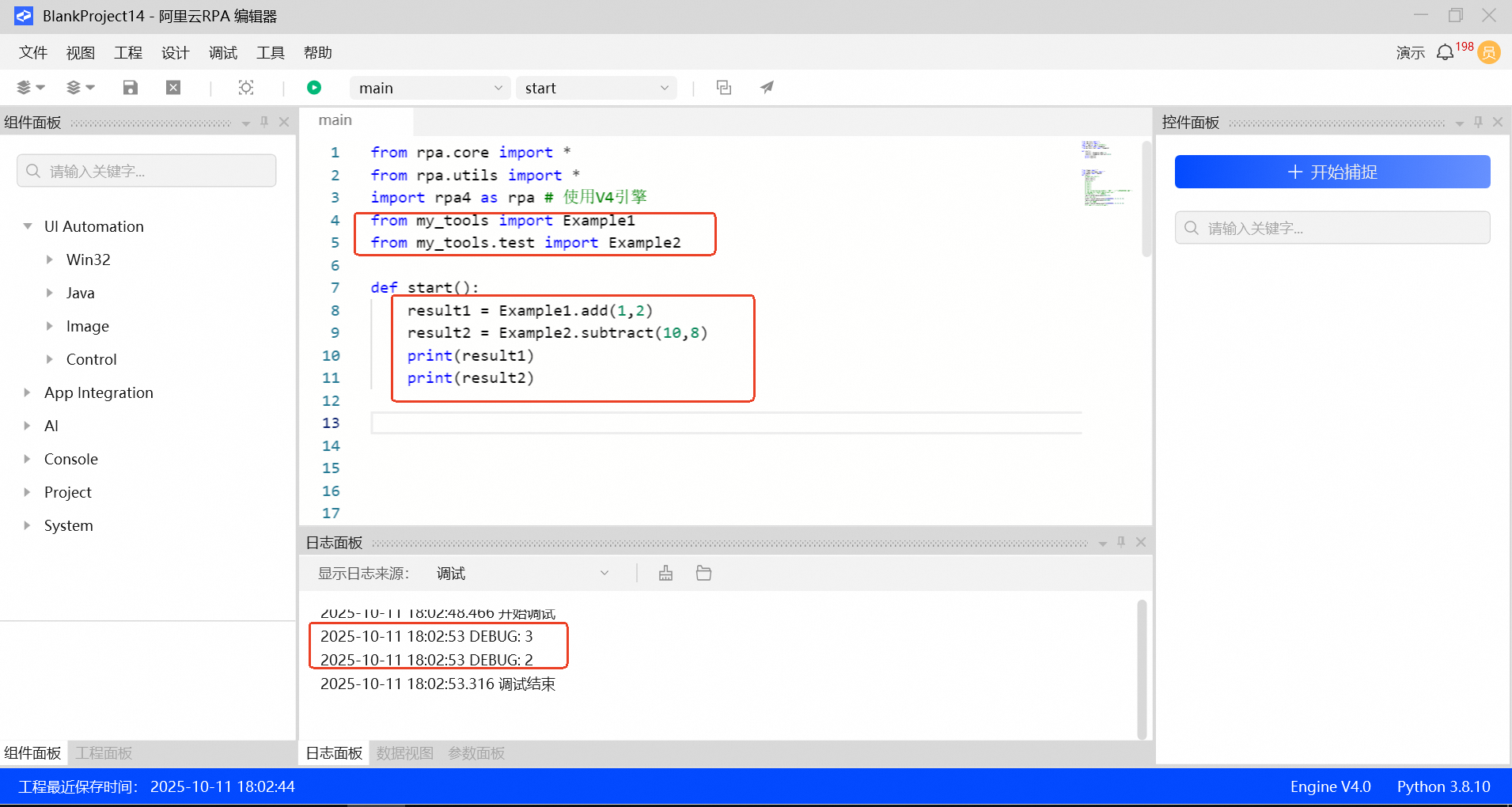Click the overlapping windows icon in toolbar
Viewport: 1512px width, 807px height.
click(723, 88)
